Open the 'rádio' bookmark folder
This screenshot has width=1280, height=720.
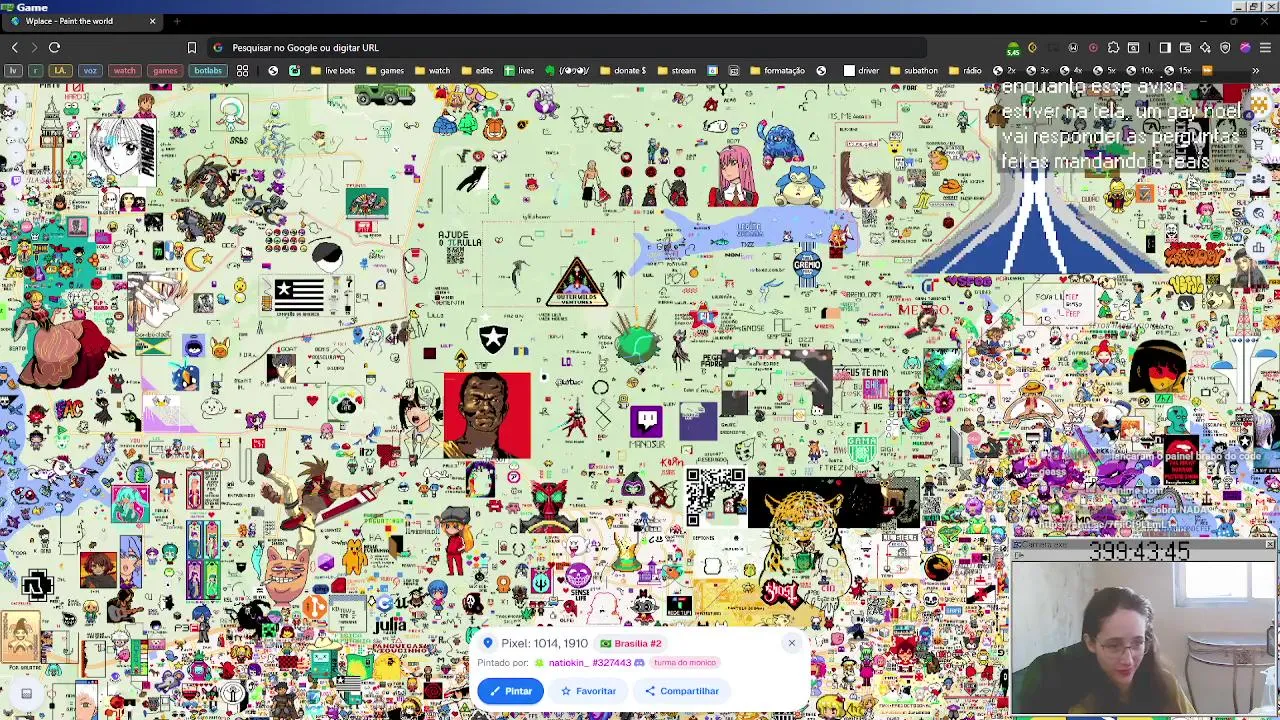(x=965, y=71)
